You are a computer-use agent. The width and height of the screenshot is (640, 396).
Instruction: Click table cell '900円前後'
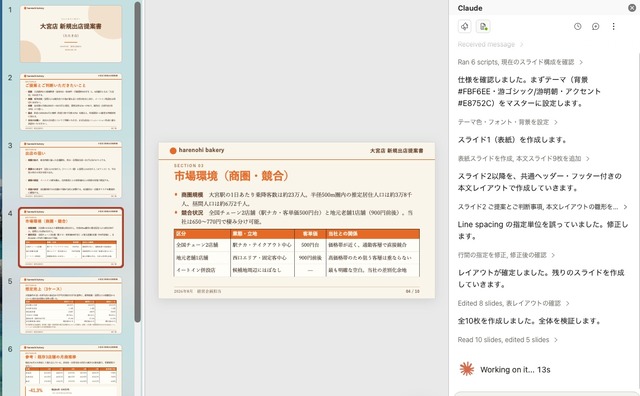[x=310, y=258]
